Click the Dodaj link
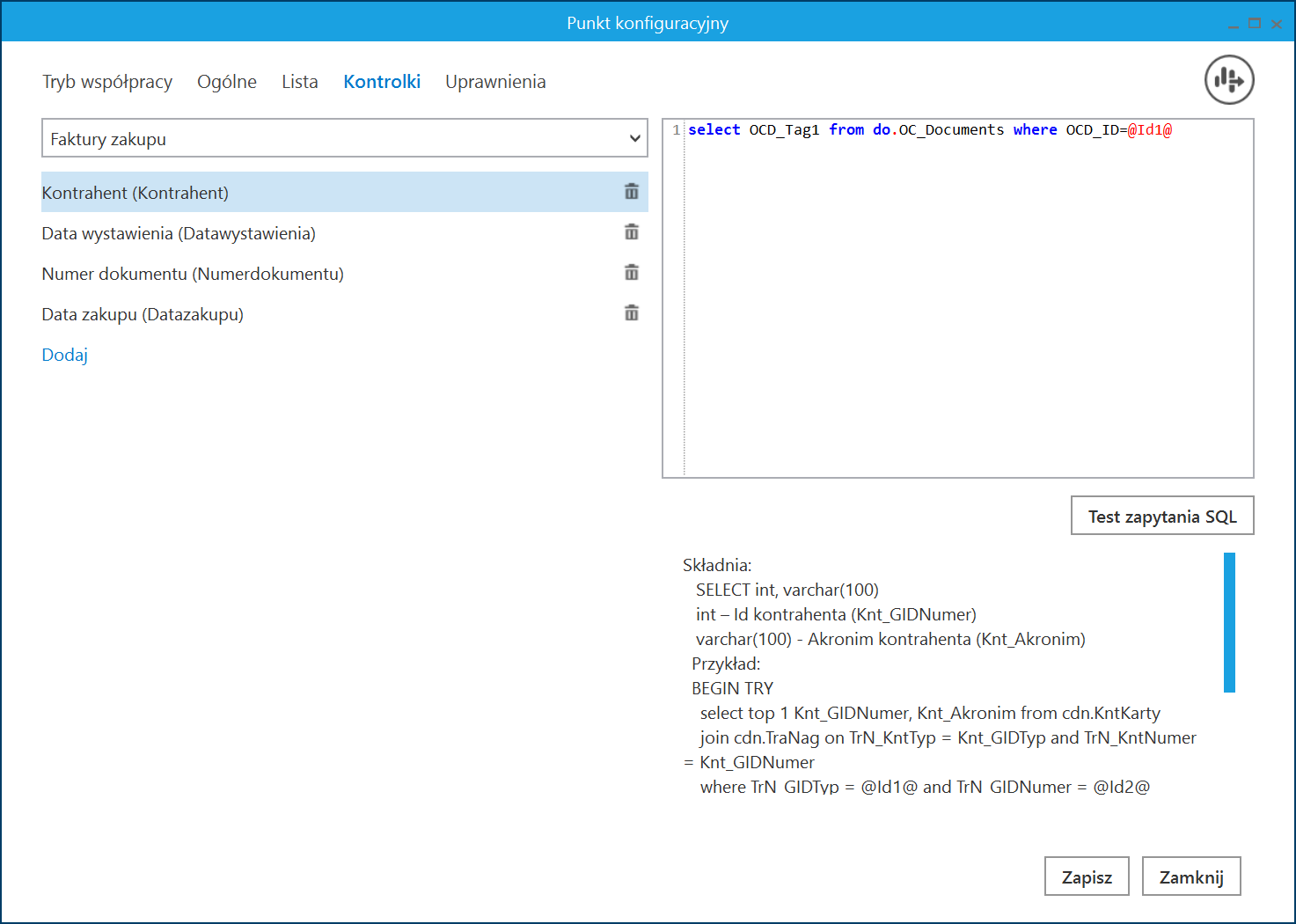The image size is (1296, 924). point(65,355)
